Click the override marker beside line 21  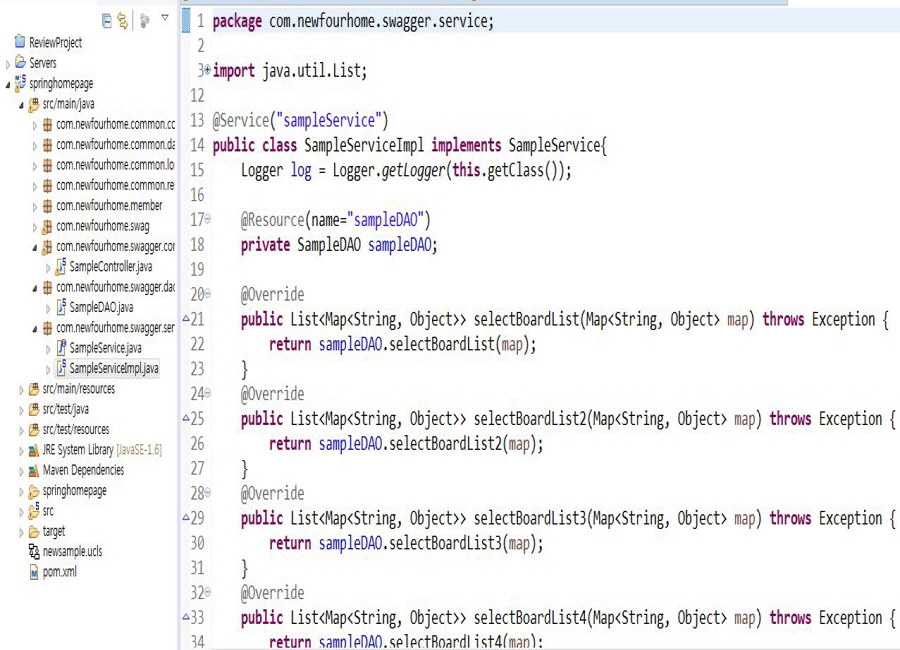point(186,318)
